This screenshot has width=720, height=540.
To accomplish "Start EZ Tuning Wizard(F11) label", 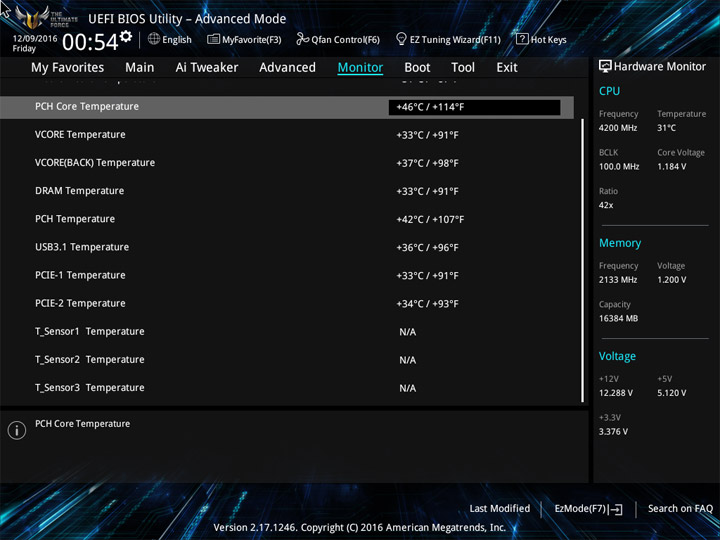I will pyautogui.click(x=455, y=40).
